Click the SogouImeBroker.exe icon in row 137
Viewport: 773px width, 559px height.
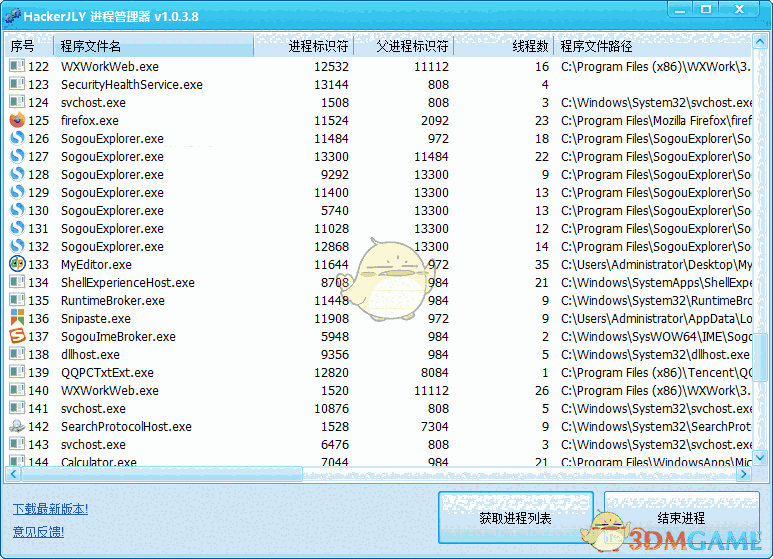(x=17, y=336)
